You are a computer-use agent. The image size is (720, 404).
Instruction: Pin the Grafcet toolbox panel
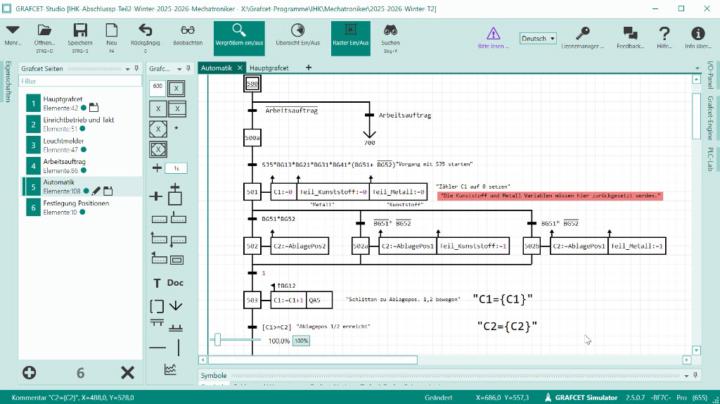point(188,68)
